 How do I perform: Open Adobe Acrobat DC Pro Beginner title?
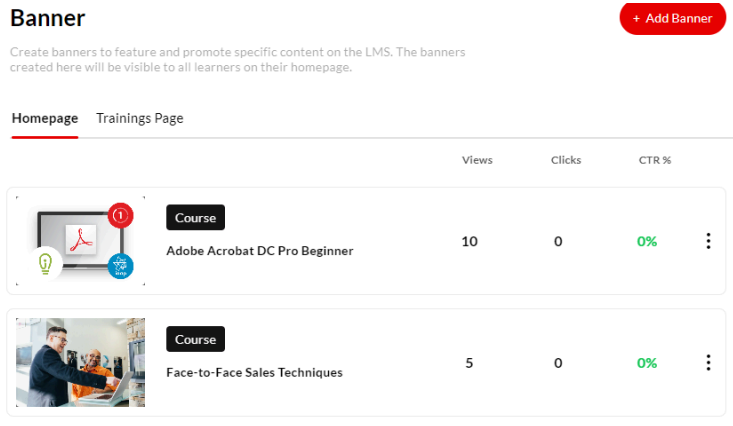(259, 251)
